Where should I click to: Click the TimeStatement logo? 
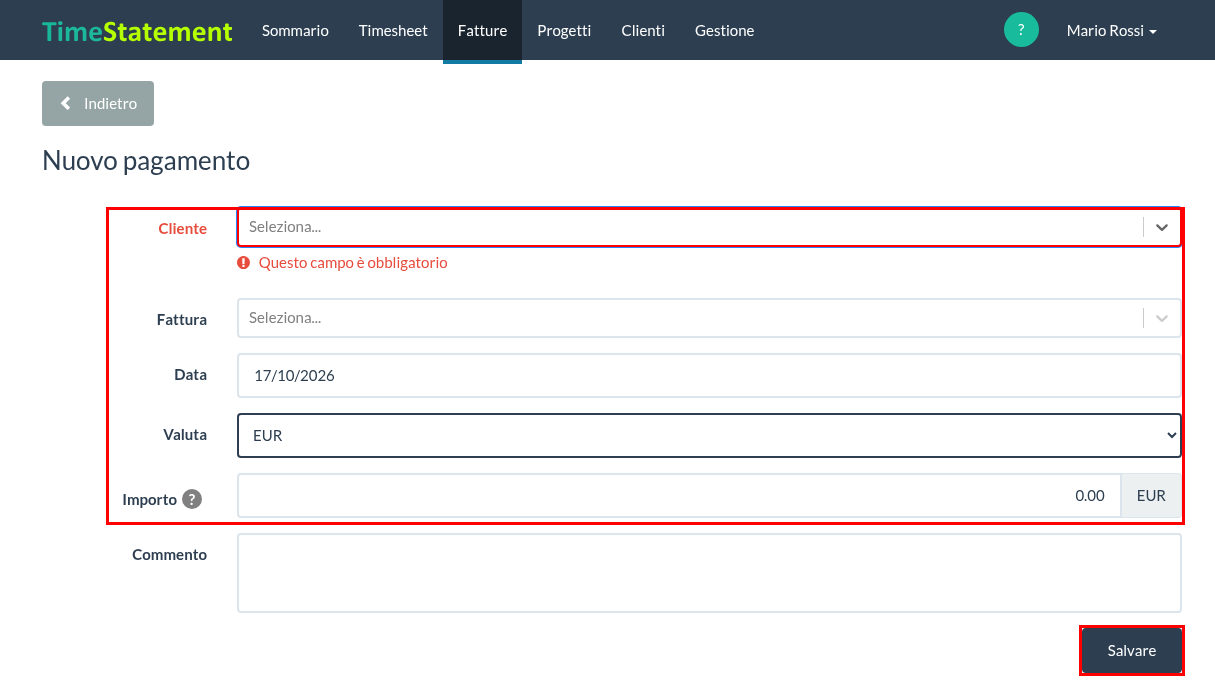(x=137, y=31)
